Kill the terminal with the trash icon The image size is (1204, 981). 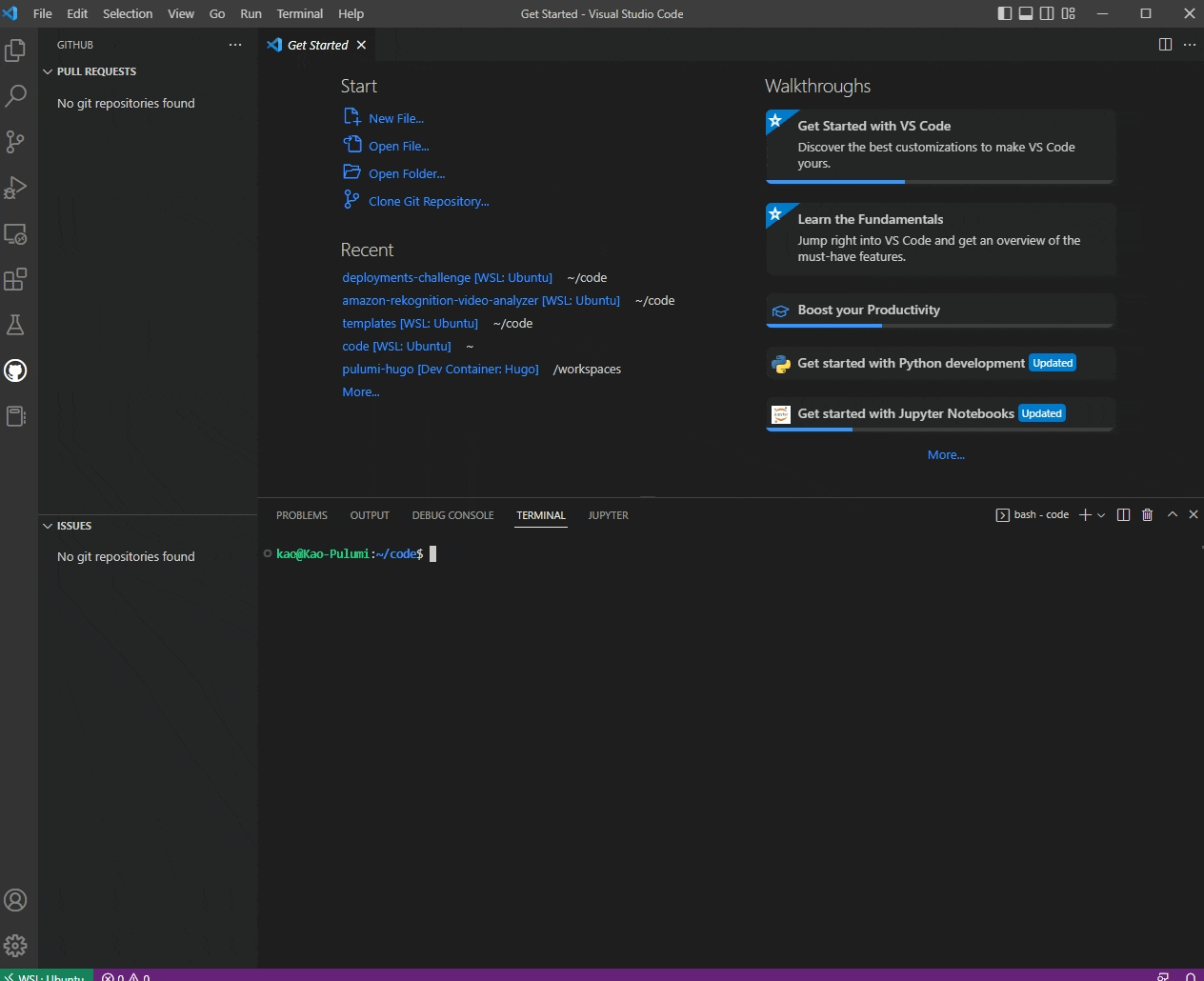point(1148,515)
